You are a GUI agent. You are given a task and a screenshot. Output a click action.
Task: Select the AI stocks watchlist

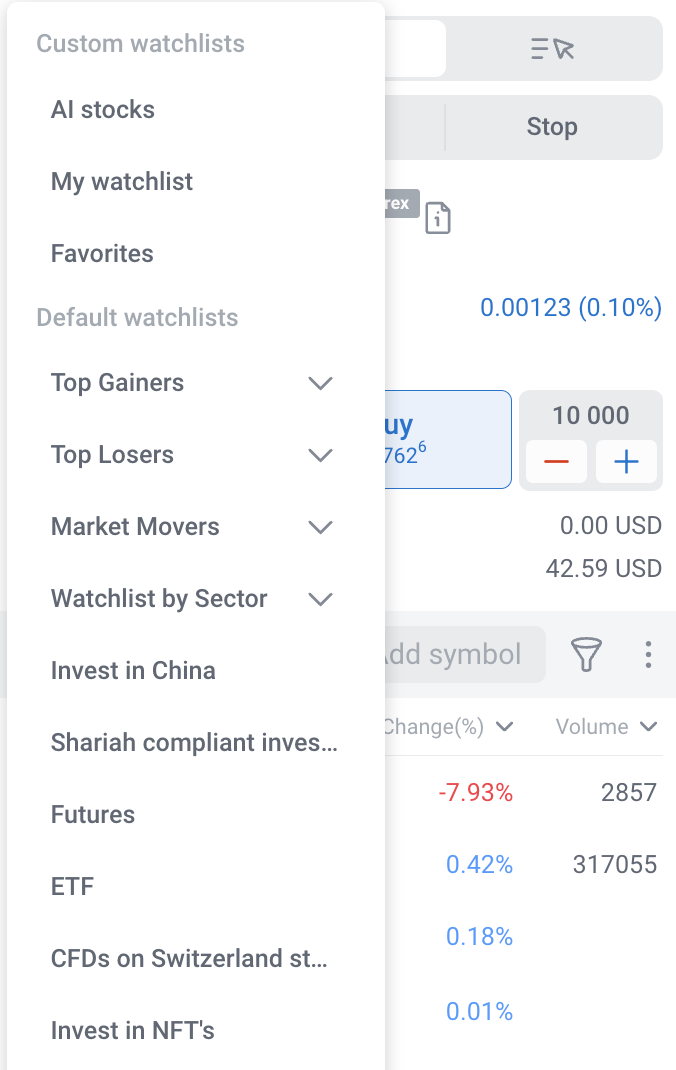click(103, 110)
